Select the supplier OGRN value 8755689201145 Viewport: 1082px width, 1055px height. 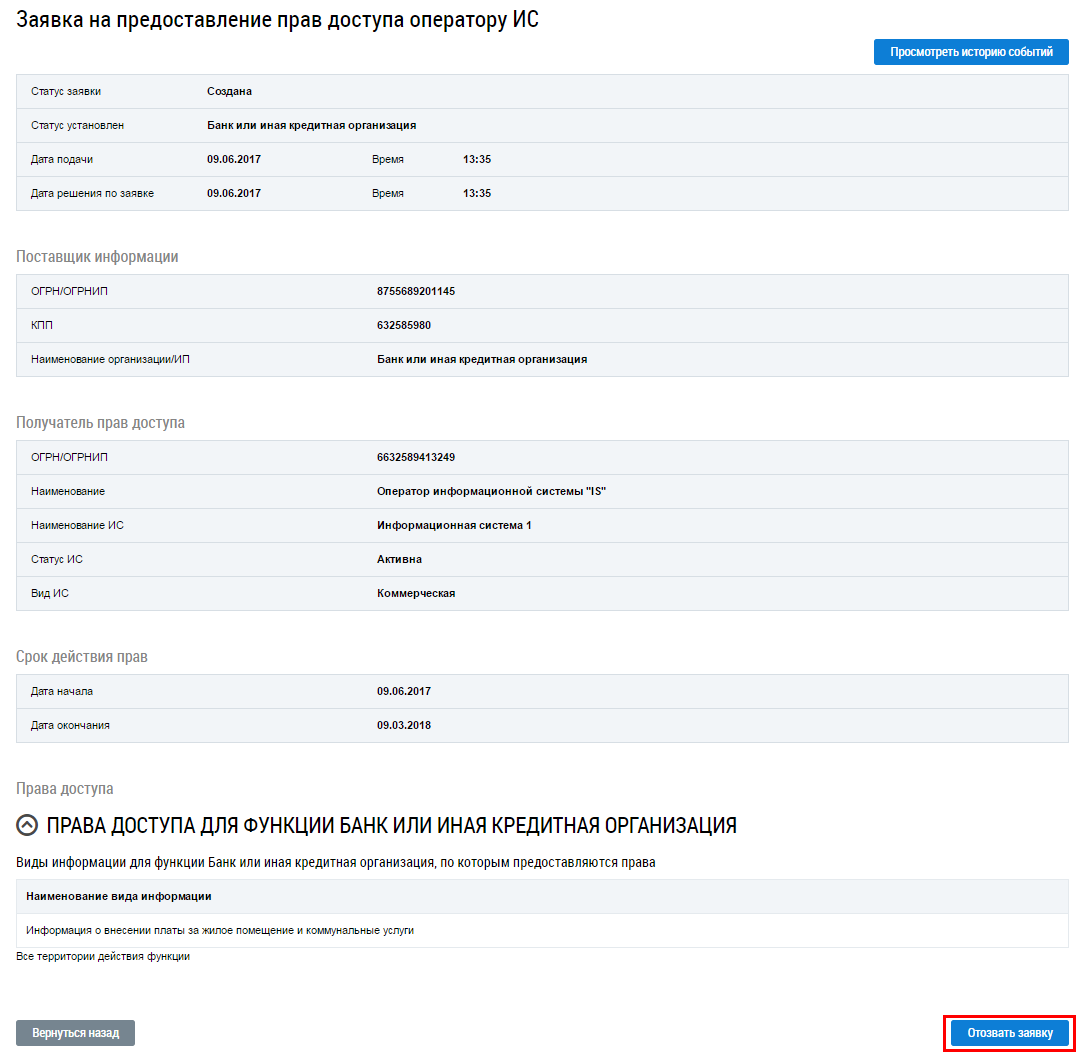coord(415,291)
